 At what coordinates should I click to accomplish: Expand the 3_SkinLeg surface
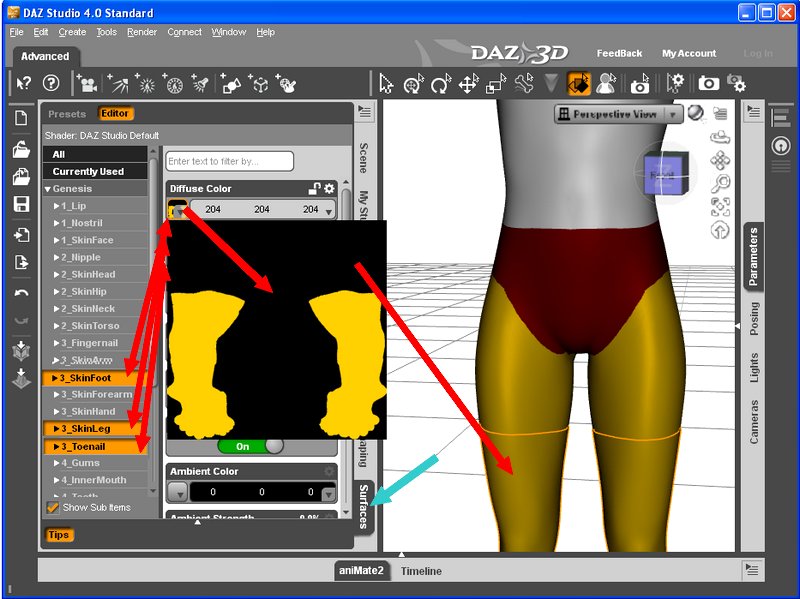[57, 429]
